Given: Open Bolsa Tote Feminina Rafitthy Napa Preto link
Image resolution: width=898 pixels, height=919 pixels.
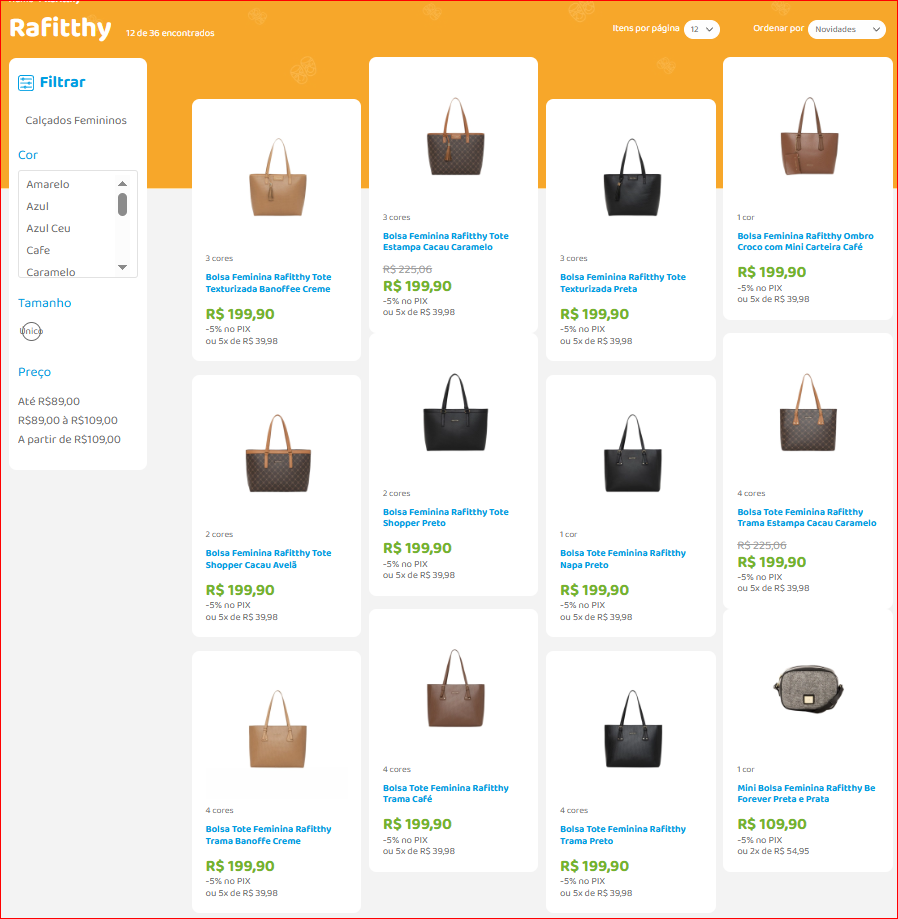Looking at the screenshot, I should 622,559.
